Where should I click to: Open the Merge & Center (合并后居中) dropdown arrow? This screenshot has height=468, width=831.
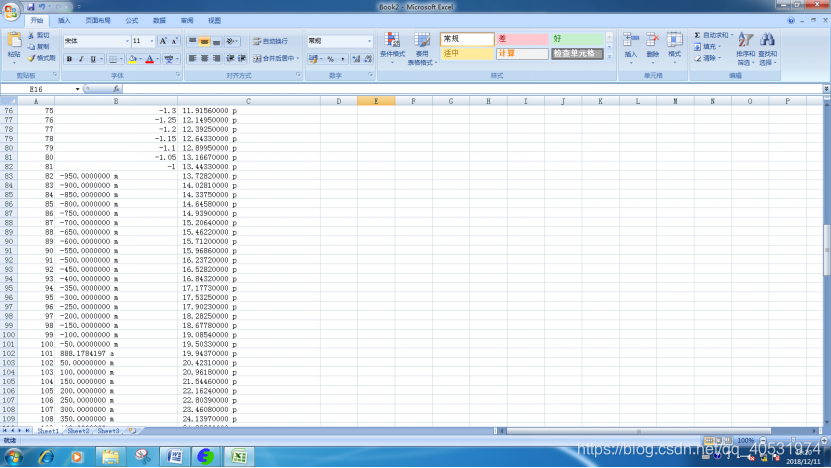pos(298,58)
